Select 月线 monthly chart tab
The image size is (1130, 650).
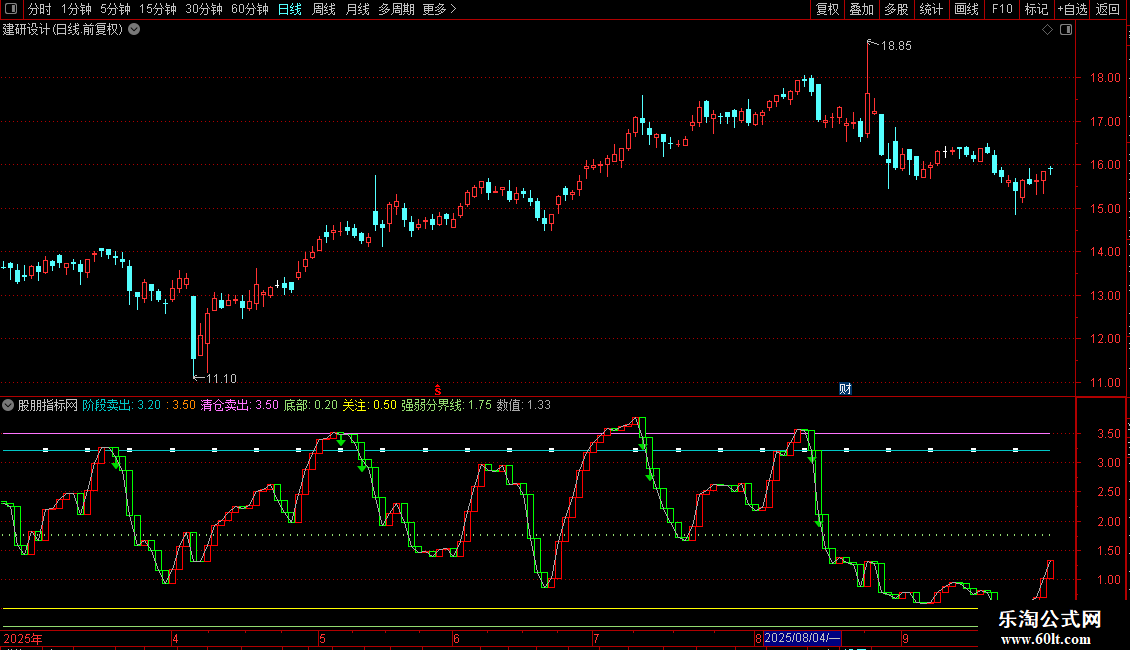(x=357, y=9)
